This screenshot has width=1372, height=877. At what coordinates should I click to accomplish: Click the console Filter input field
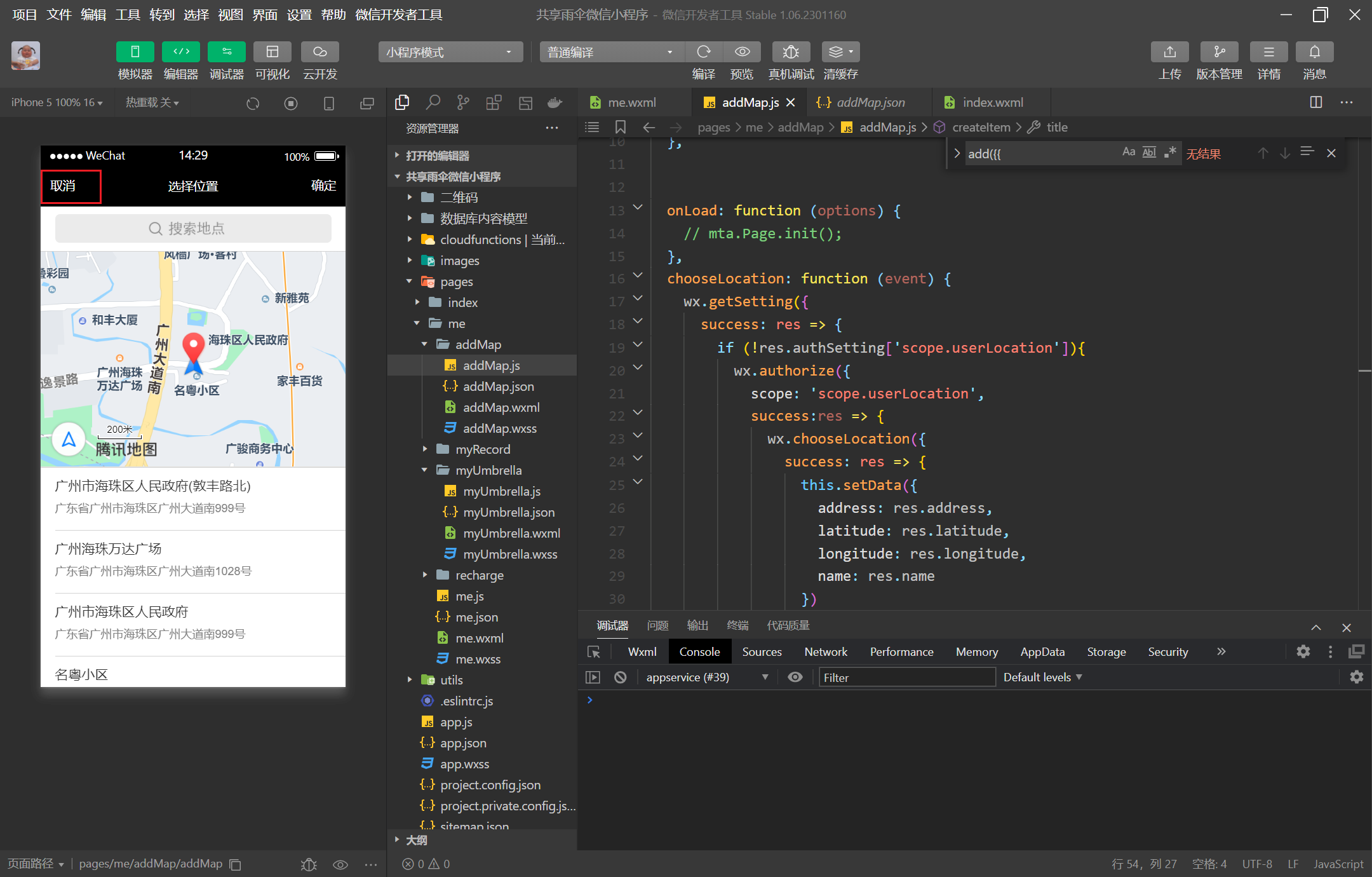pyautogui.click(x=906, y=677)
